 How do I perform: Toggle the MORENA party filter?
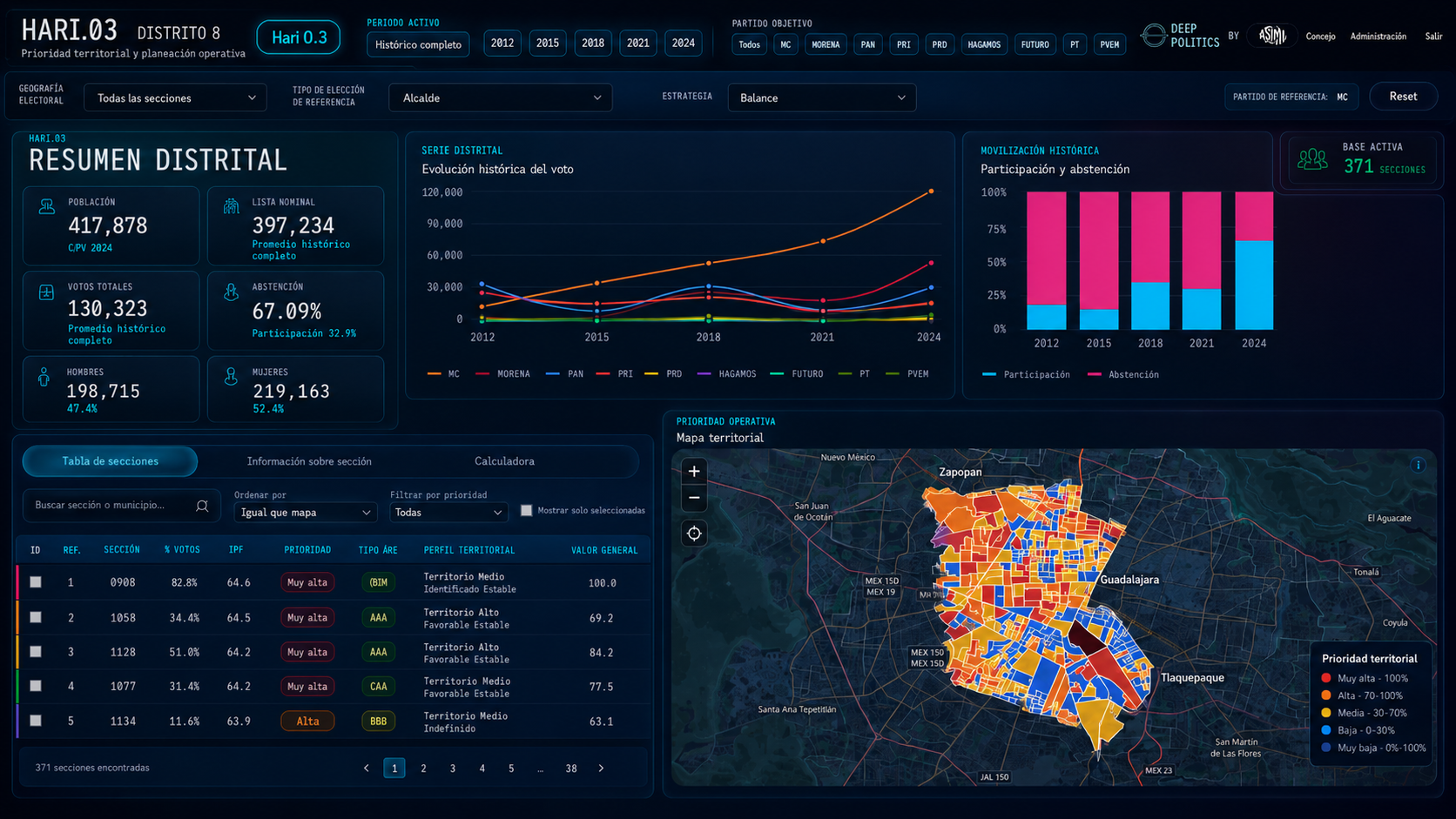click(x=826, y=44)
